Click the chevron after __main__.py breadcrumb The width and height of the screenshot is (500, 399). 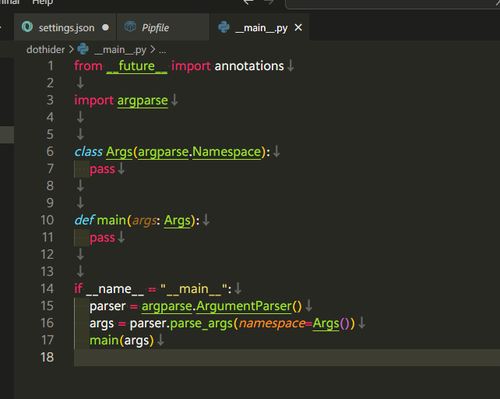click(x=152, y=50)
